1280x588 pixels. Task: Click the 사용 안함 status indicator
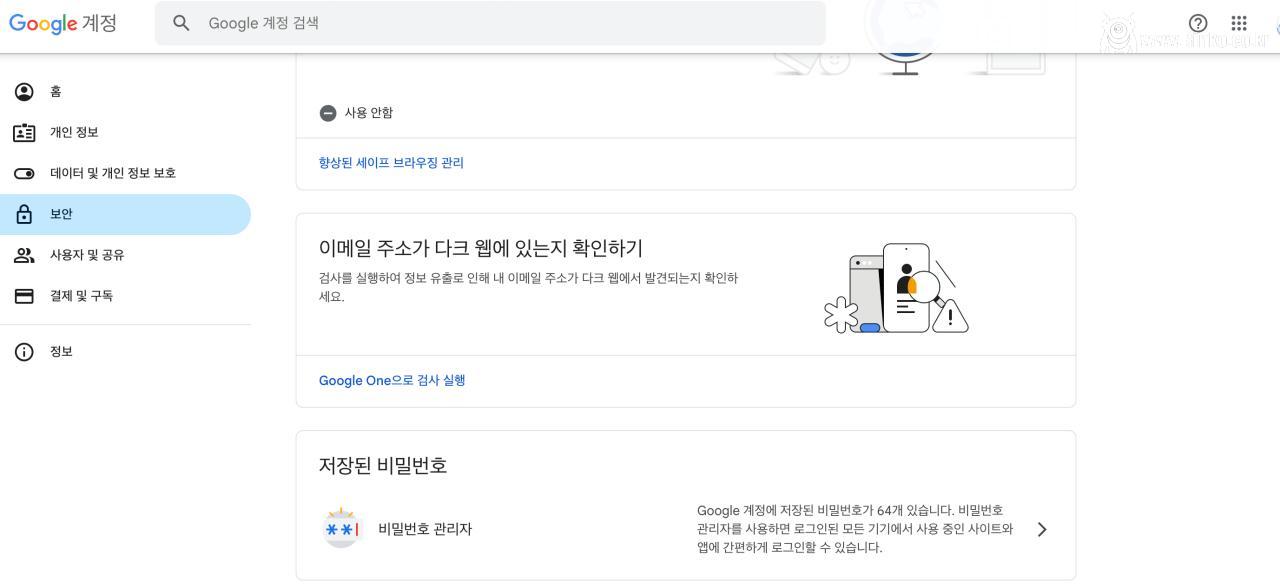(x=357, y=113)
